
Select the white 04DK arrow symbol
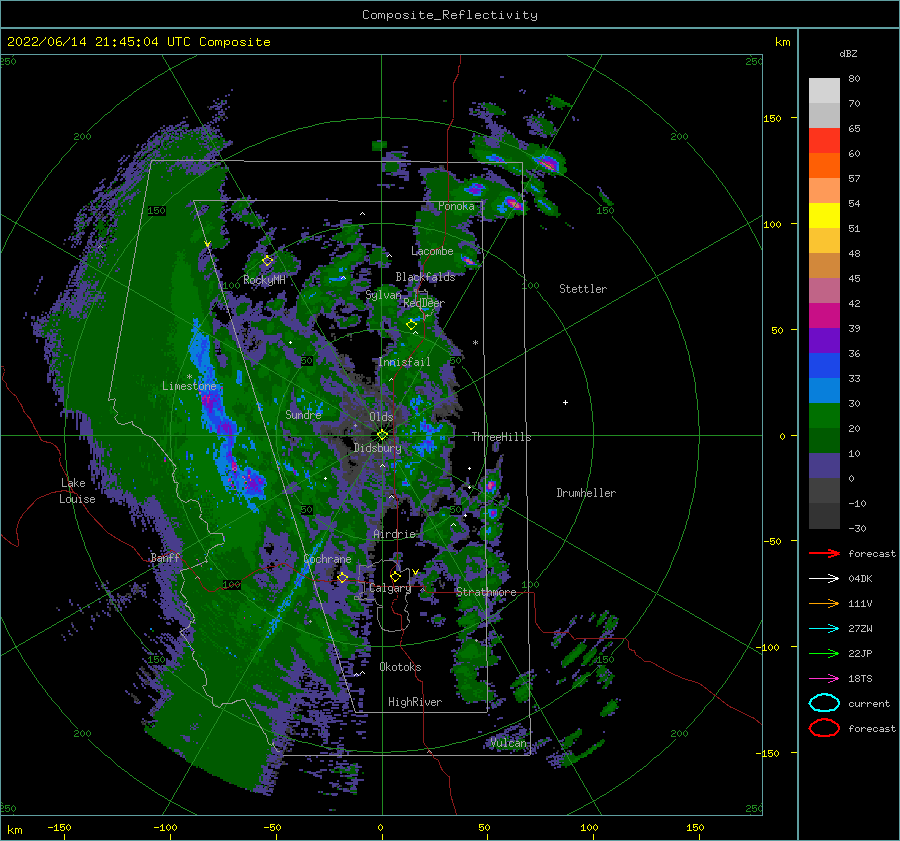pyautogui.click(x=824, y=578)
